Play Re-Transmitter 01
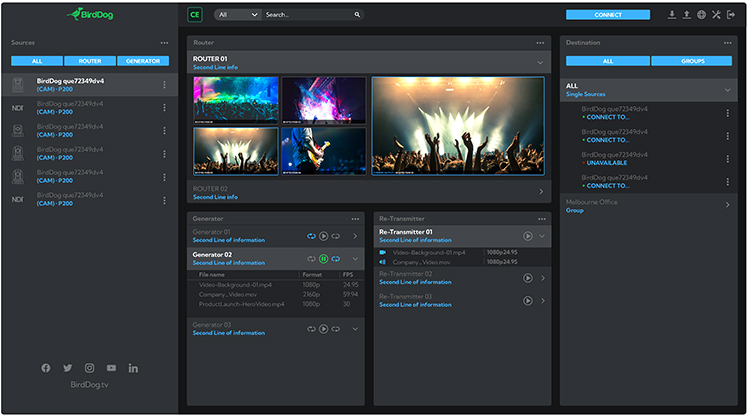 [528, 236]
